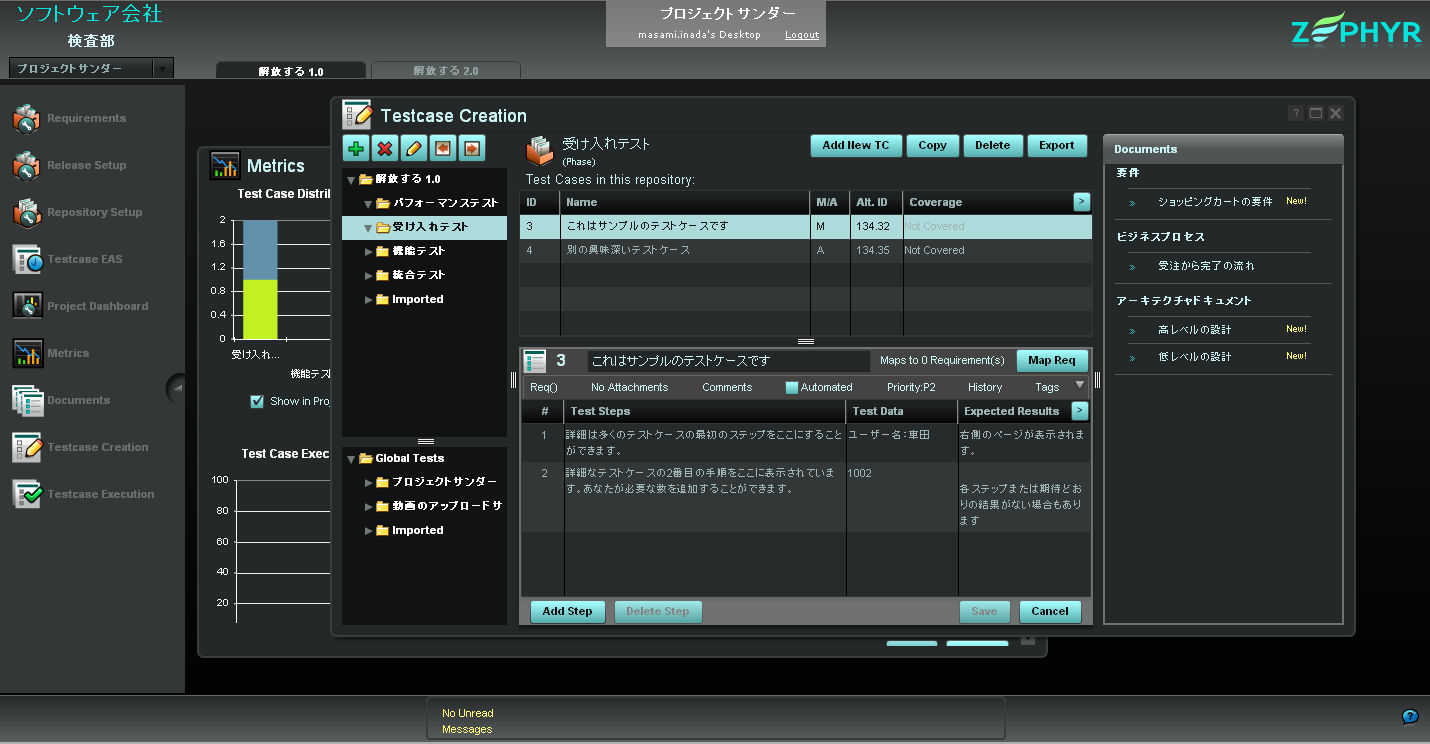The image size is (1430, 744).
Task: Click the notepad icon beside the Testcase Creation title
Action: [357, 115]
